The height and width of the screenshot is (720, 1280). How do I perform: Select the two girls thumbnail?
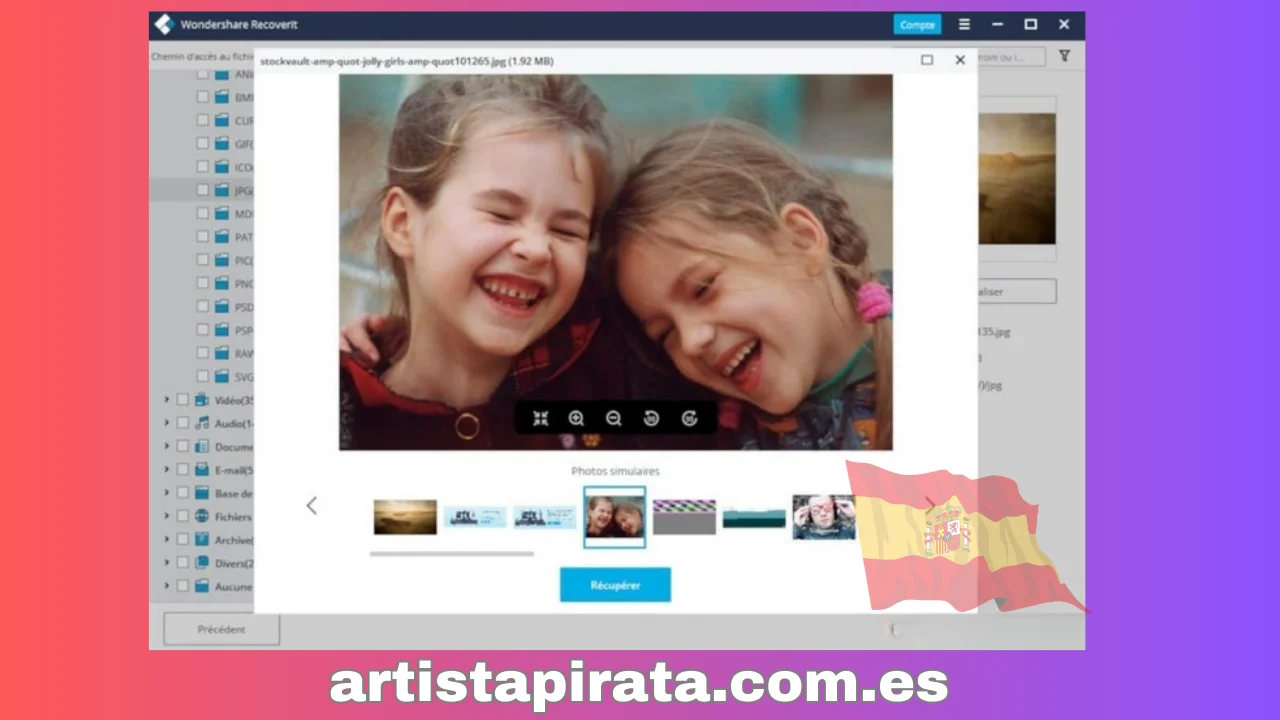615,517
